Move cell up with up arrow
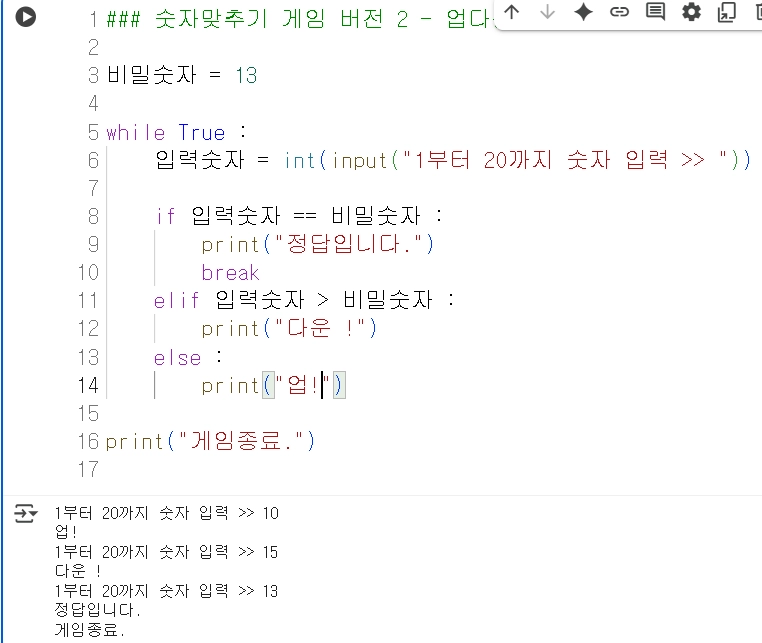The image size is (762, 643). click(x=512, y=12)
